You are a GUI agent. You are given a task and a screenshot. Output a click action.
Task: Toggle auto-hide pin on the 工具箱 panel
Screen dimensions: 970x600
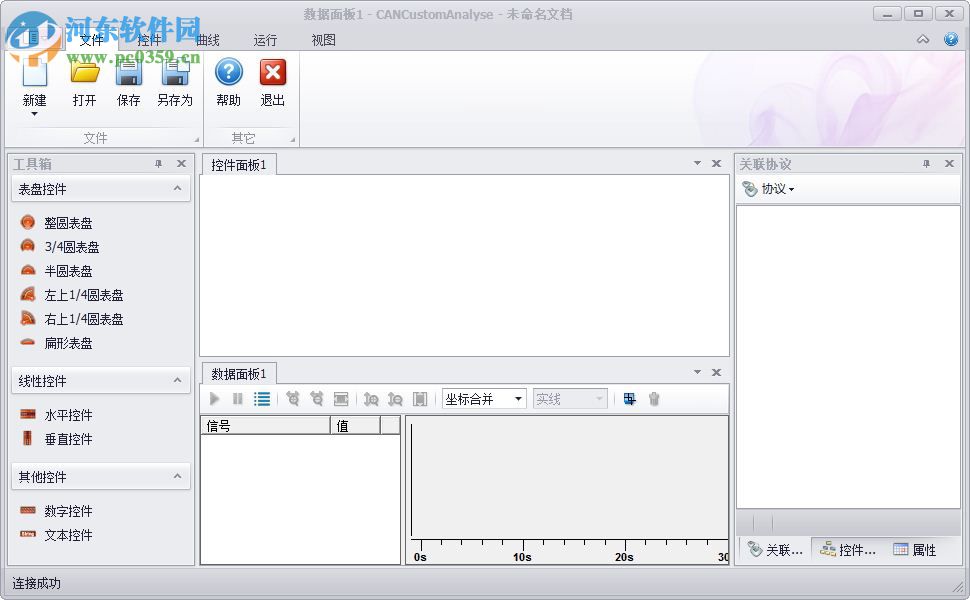[160, 163]
